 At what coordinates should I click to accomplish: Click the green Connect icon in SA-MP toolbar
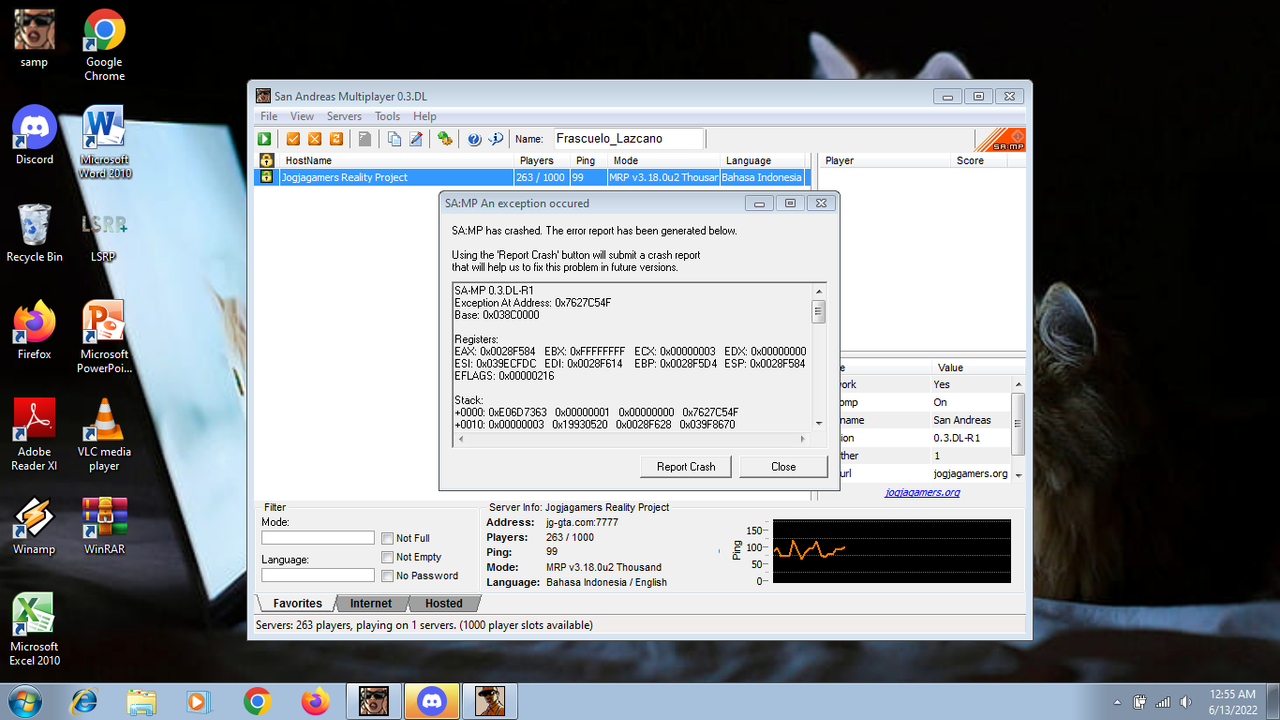(x=265, y=139)
